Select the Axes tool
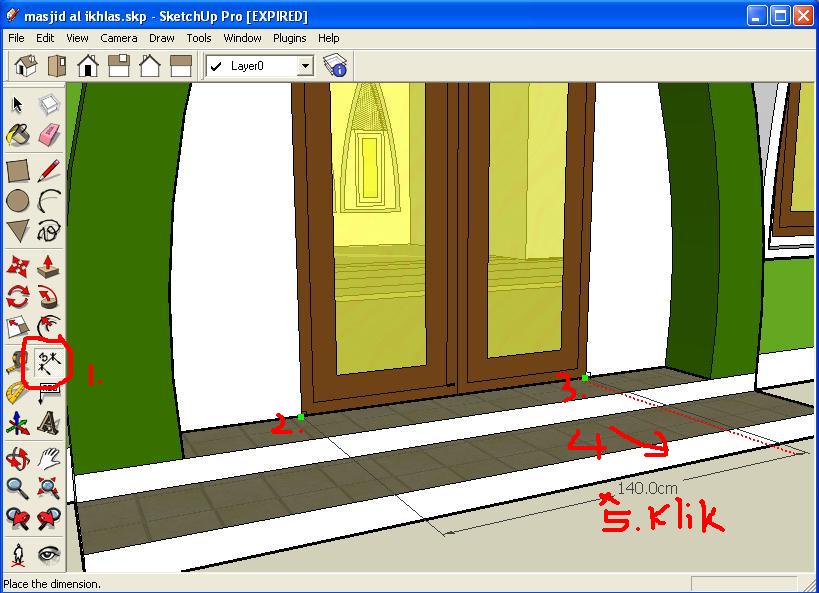Screen dimensions: 819x593 tap(18, 423)
